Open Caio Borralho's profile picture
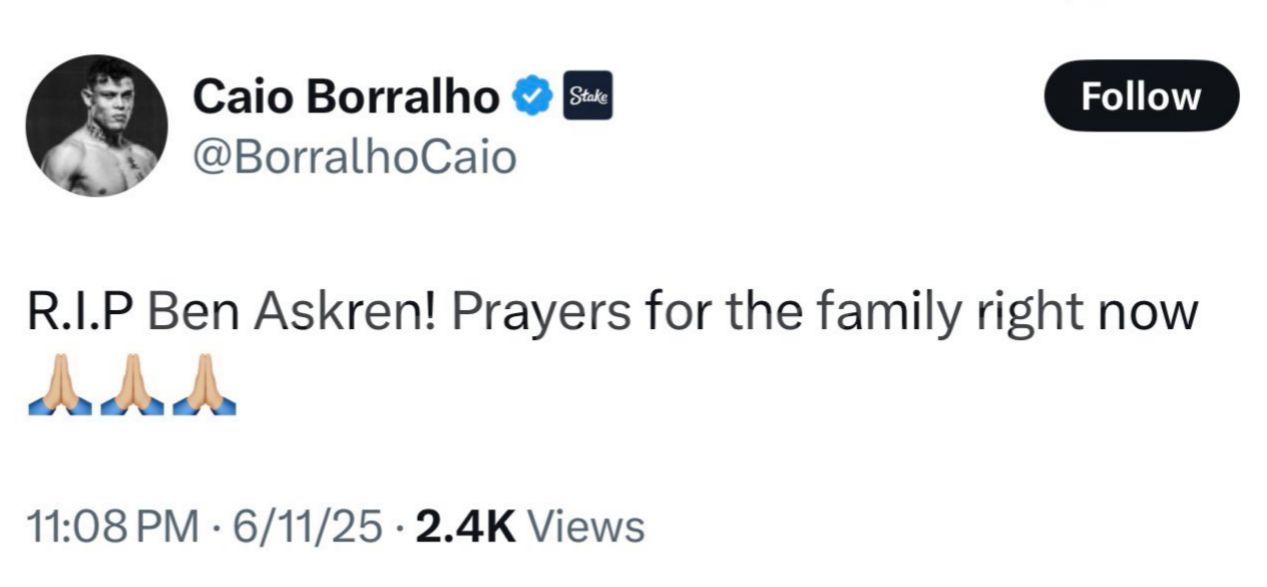The height and width of the screenshot is (587, 1267). pos(96,126)
